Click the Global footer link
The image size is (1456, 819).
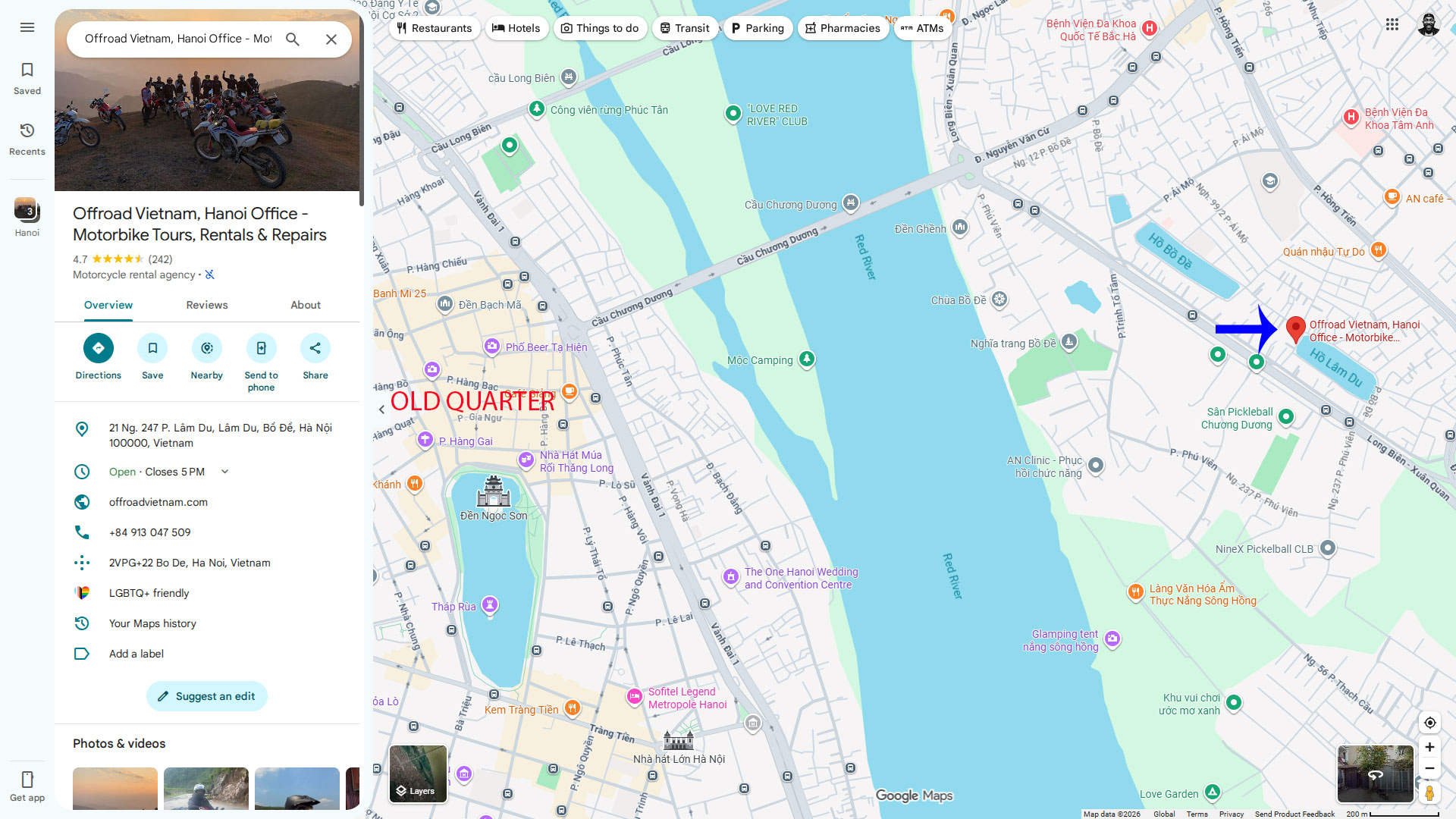(x=1164, y=814)
